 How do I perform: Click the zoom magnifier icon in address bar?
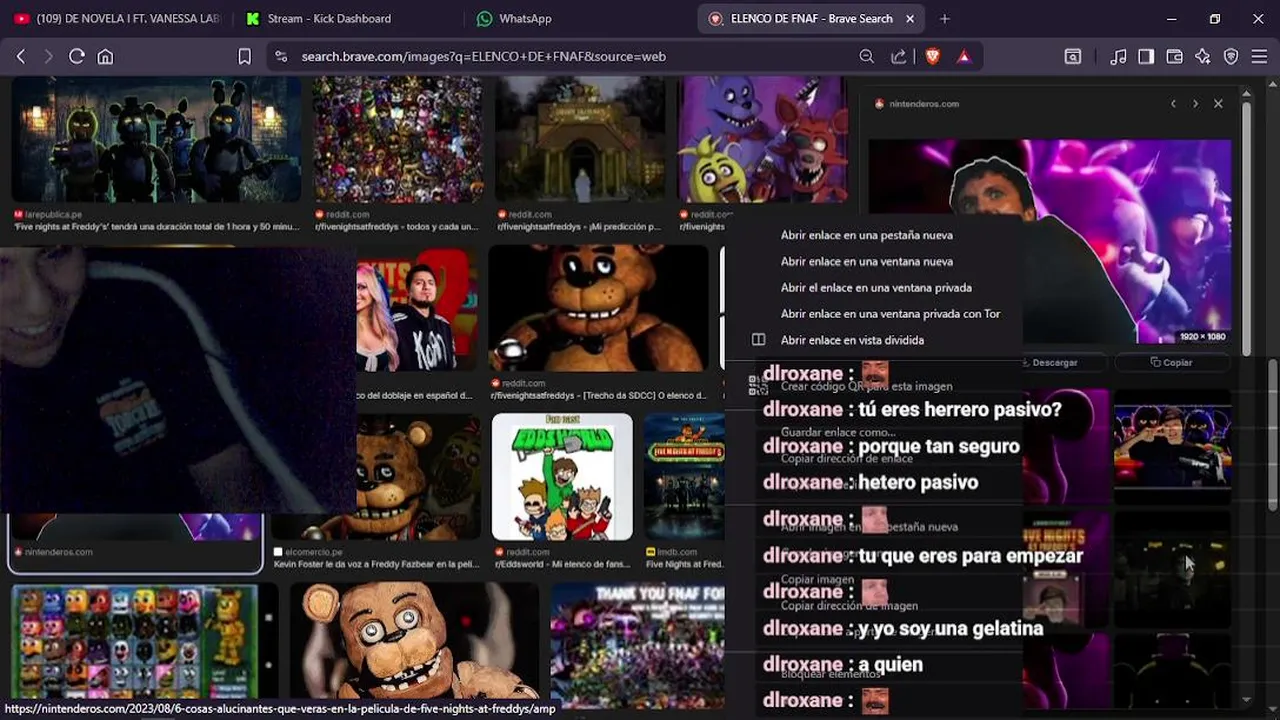[x=867, y=57]
